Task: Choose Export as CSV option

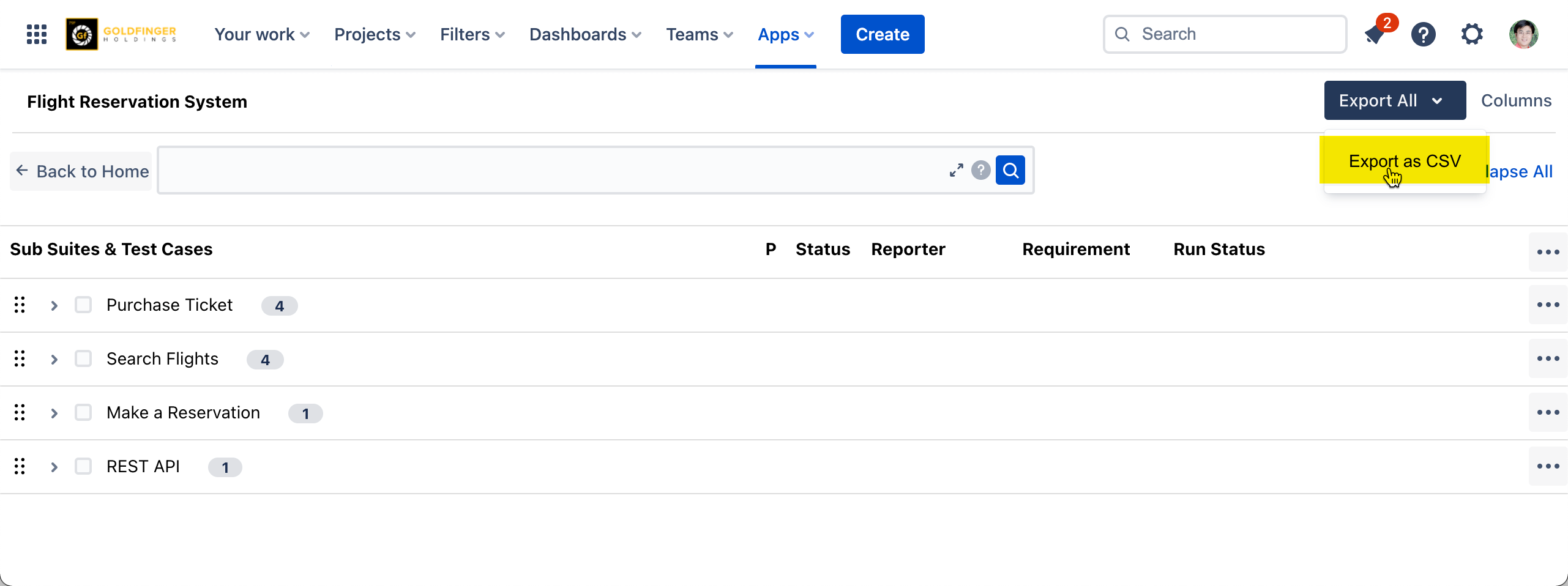Action: [x=1405, y=161]
